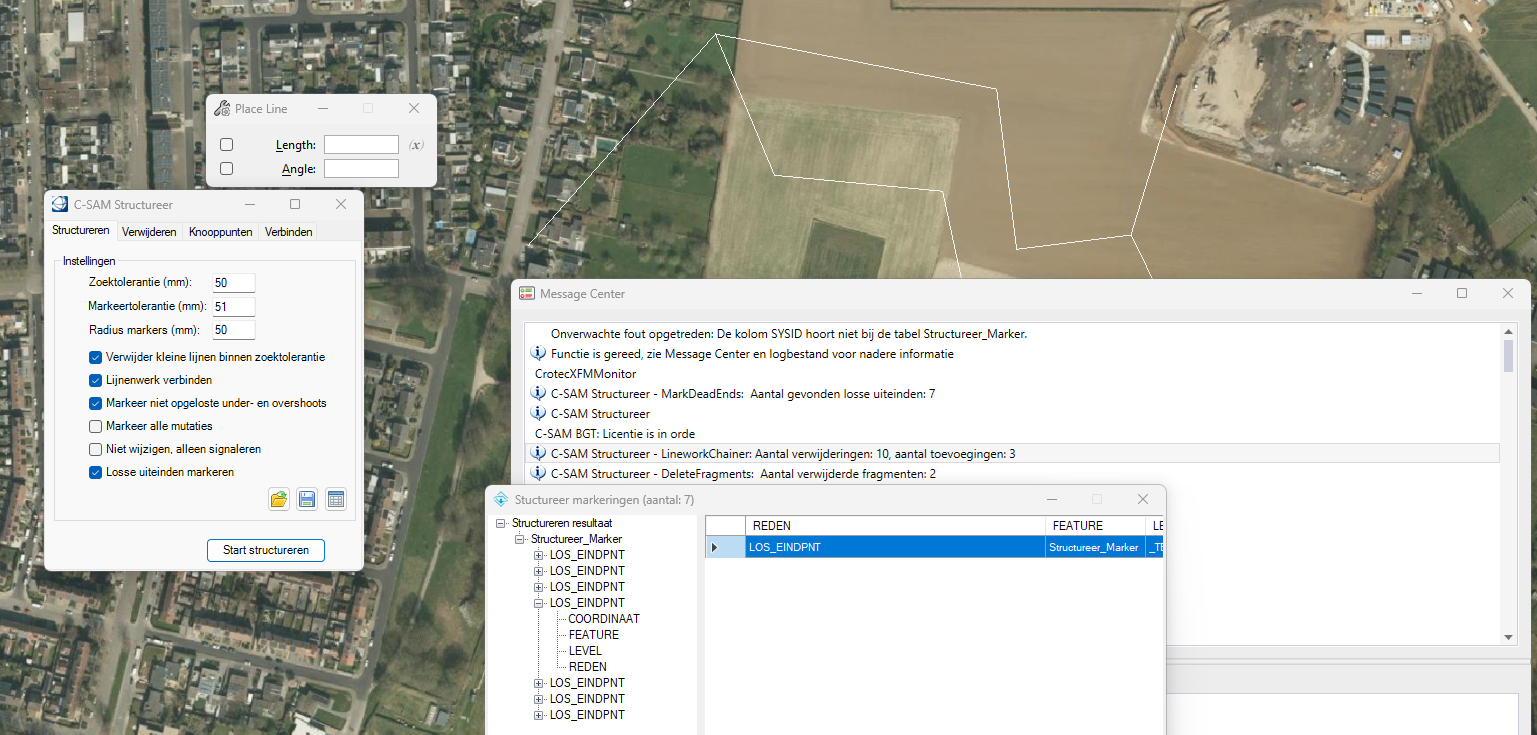Image resolution: width=1537 pixels, height=735 pixels.
Task: Select the LEVEL tree item
Action: coord(585,651)
